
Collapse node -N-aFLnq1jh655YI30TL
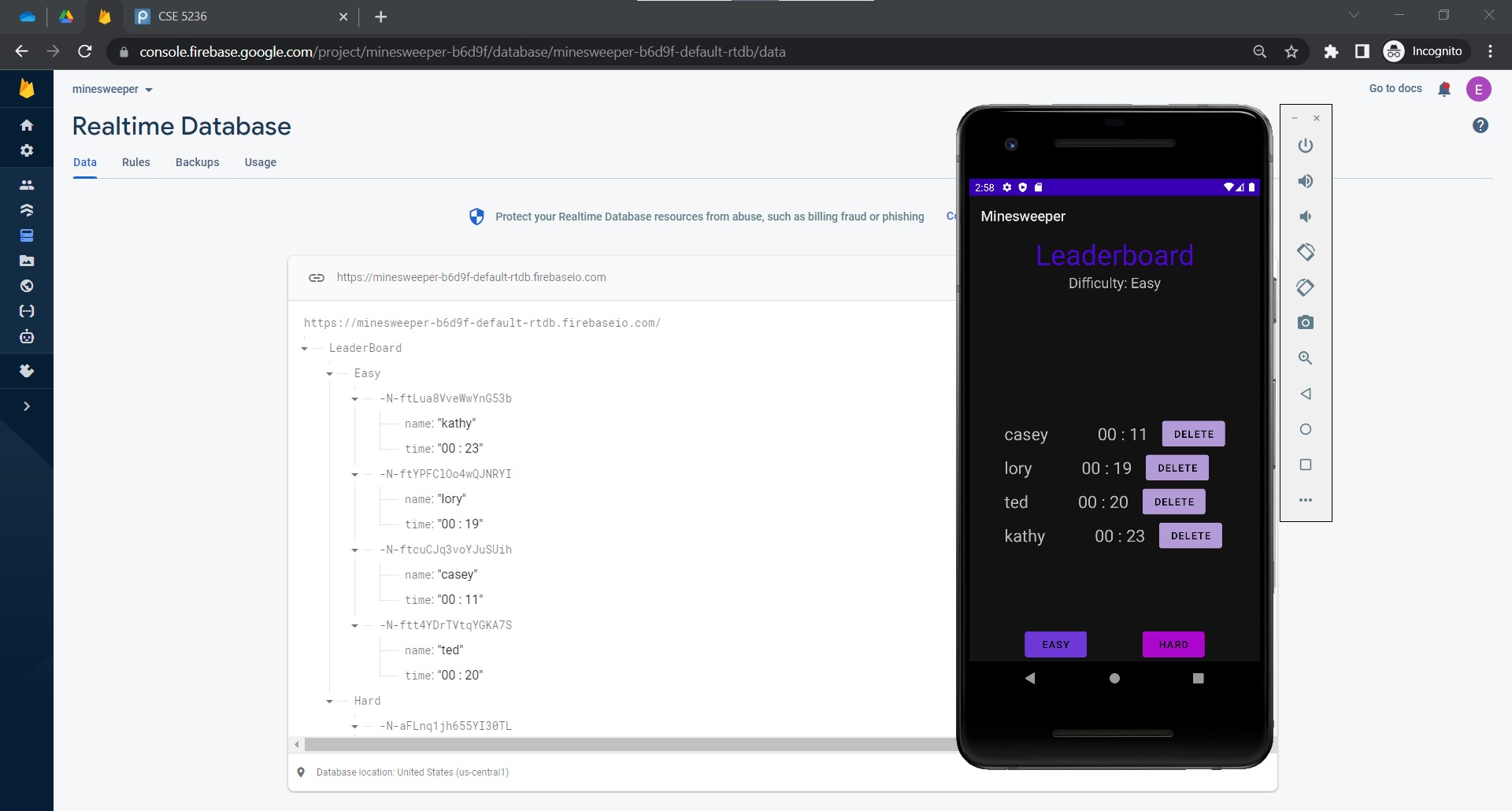click(x=355, y=726)
